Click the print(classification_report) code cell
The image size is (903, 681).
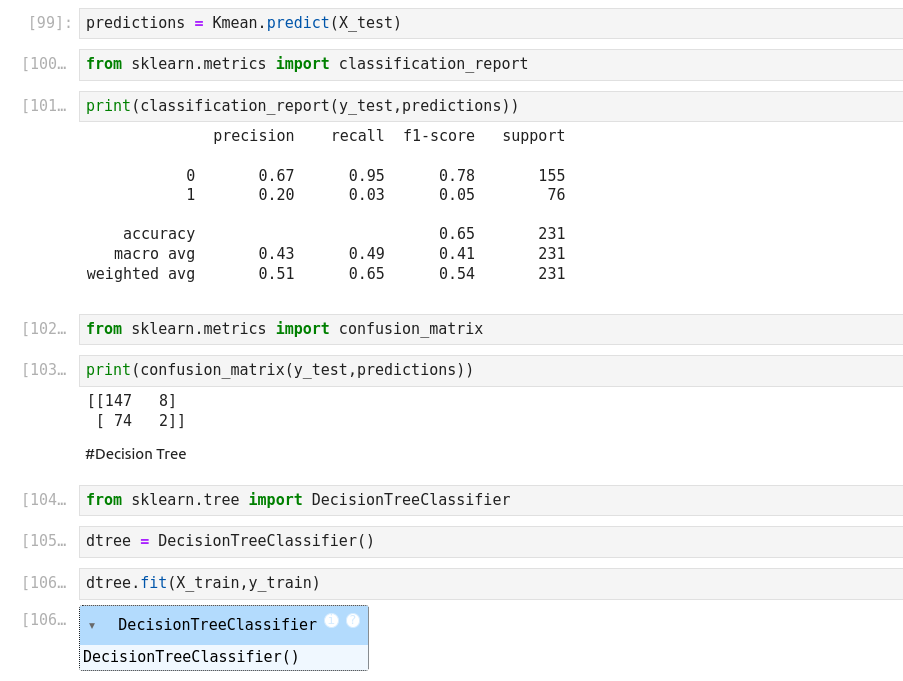490,106
